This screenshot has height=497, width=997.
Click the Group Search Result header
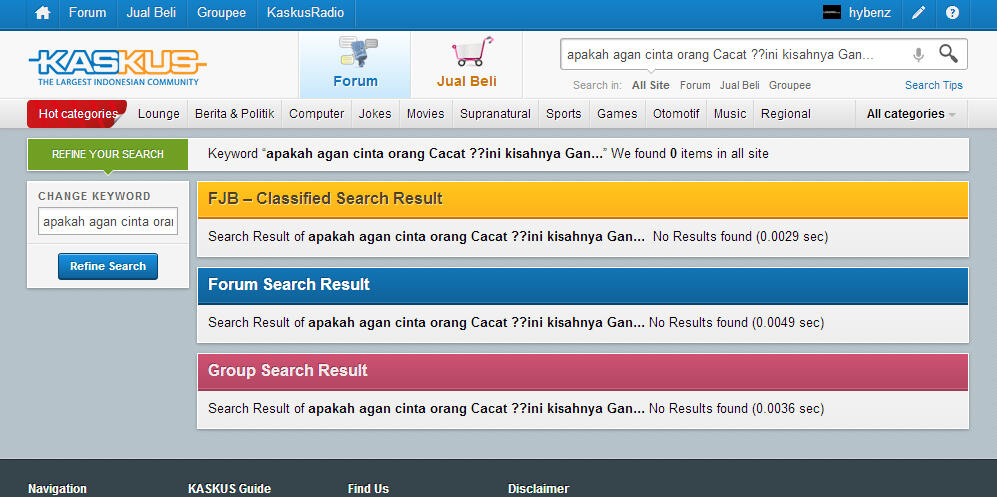[582, 371]
